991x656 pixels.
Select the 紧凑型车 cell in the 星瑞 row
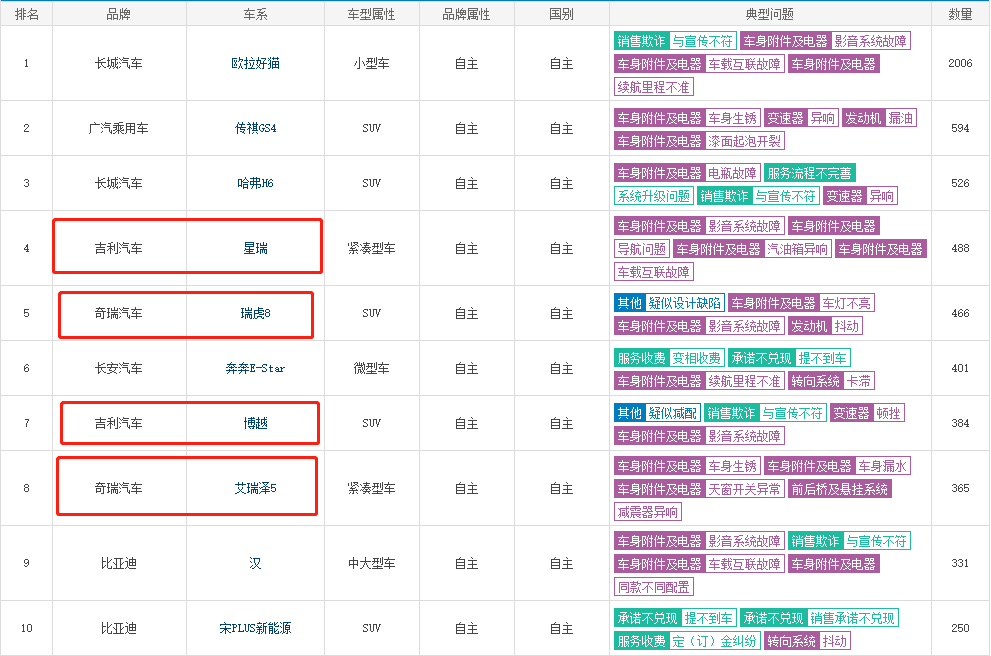pos(372,248)
